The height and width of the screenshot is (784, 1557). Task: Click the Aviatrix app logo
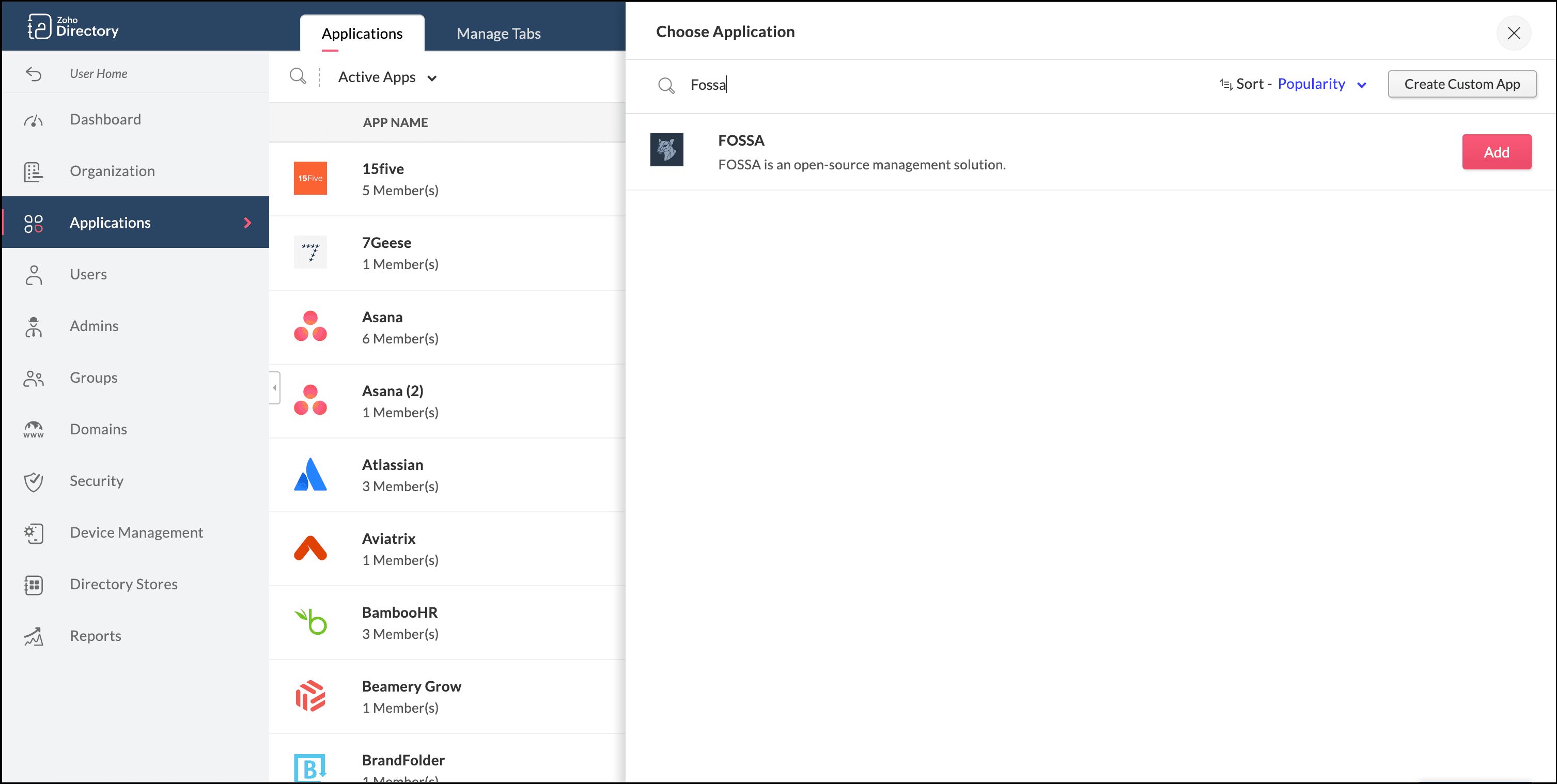310,548
